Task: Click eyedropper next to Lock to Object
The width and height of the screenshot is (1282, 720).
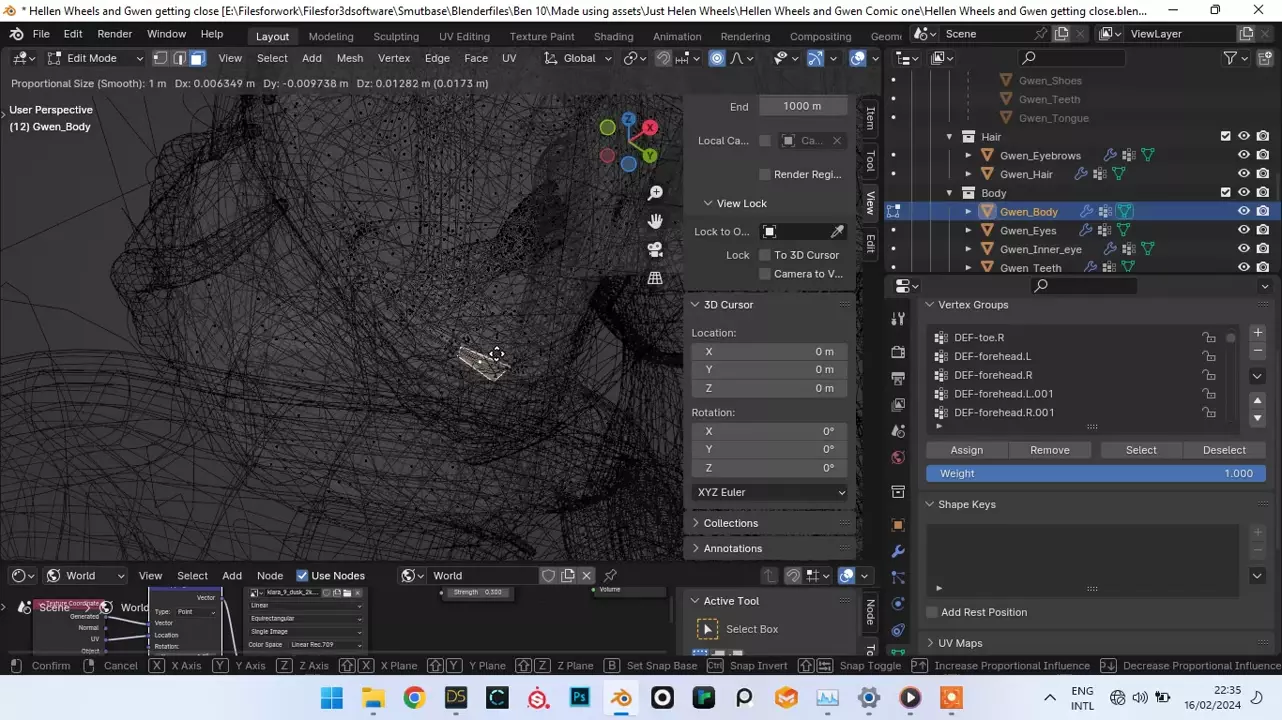Action: pos(837,232)
